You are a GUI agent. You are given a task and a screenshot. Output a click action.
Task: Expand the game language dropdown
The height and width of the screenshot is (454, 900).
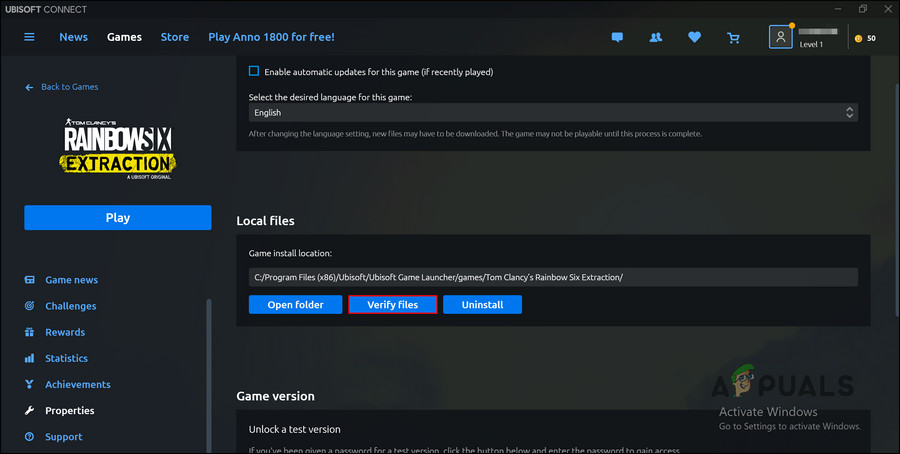point(553,113)
